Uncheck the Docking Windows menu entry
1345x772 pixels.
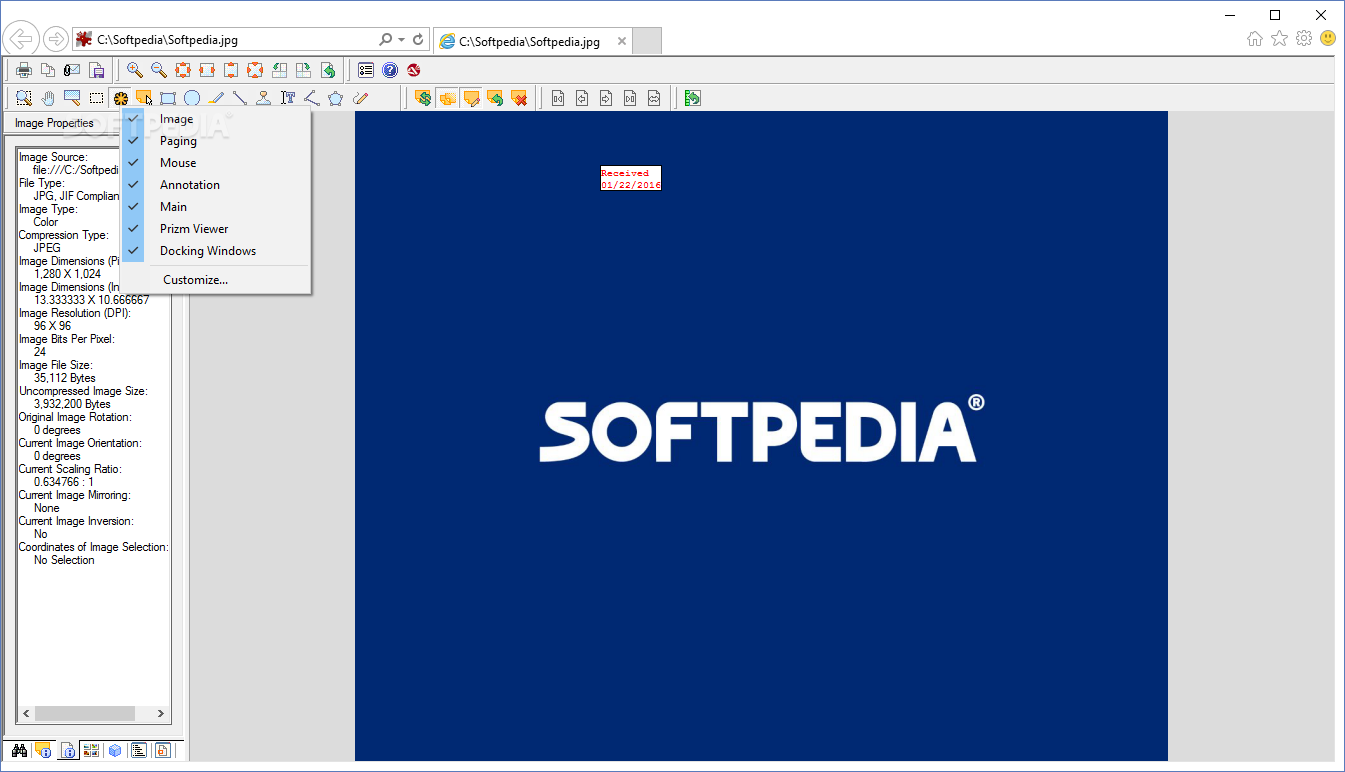[x=215, y=251]
